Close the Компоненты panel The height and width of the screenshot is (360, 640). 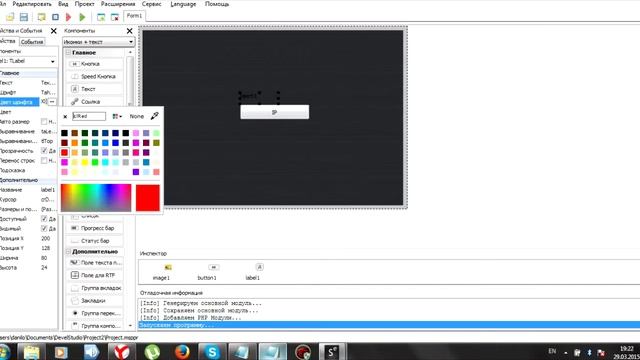(129, 31)
